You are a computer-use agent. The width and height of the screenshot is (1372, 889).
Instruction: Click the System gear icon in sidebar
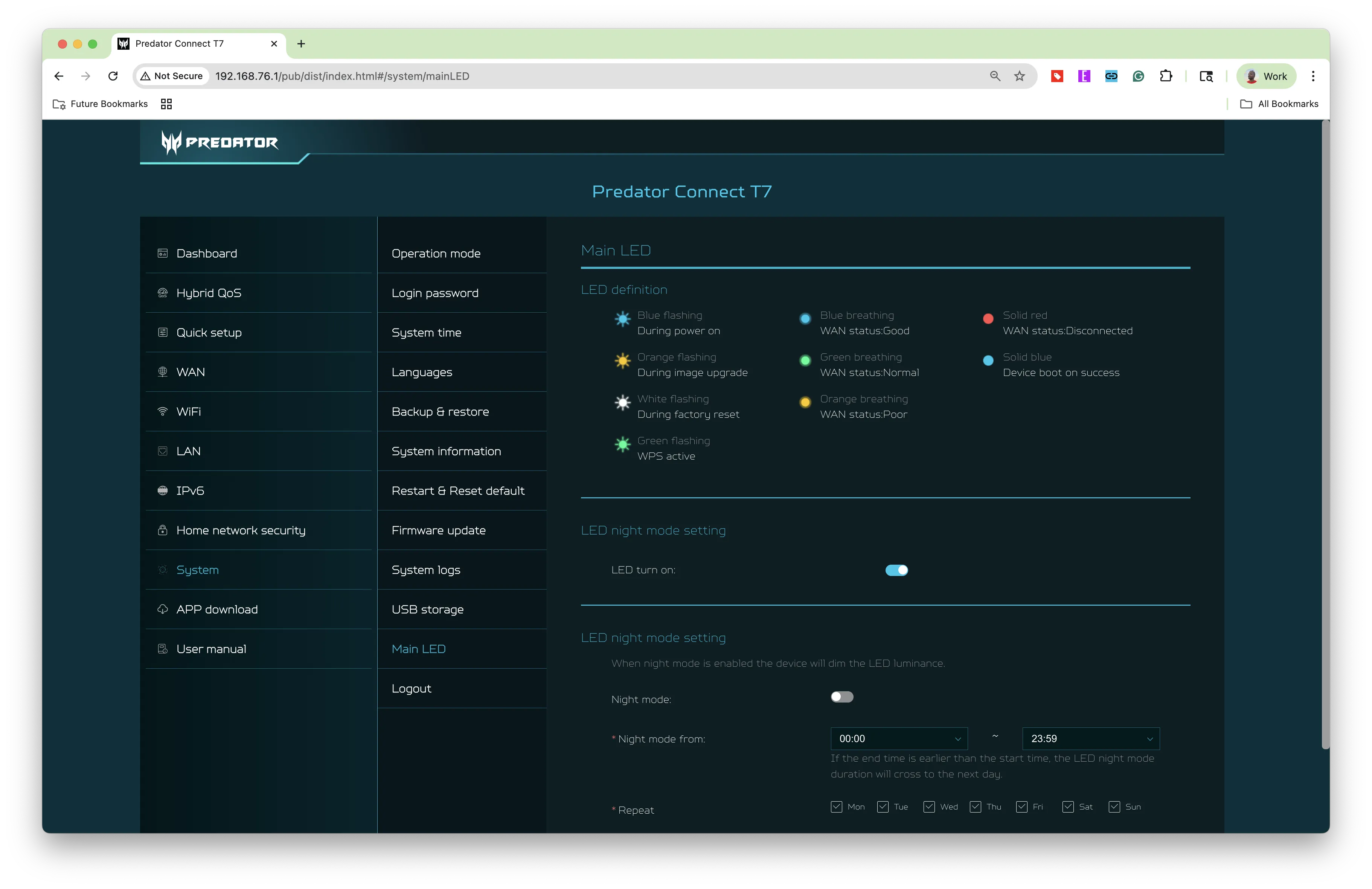pos(163,570)
